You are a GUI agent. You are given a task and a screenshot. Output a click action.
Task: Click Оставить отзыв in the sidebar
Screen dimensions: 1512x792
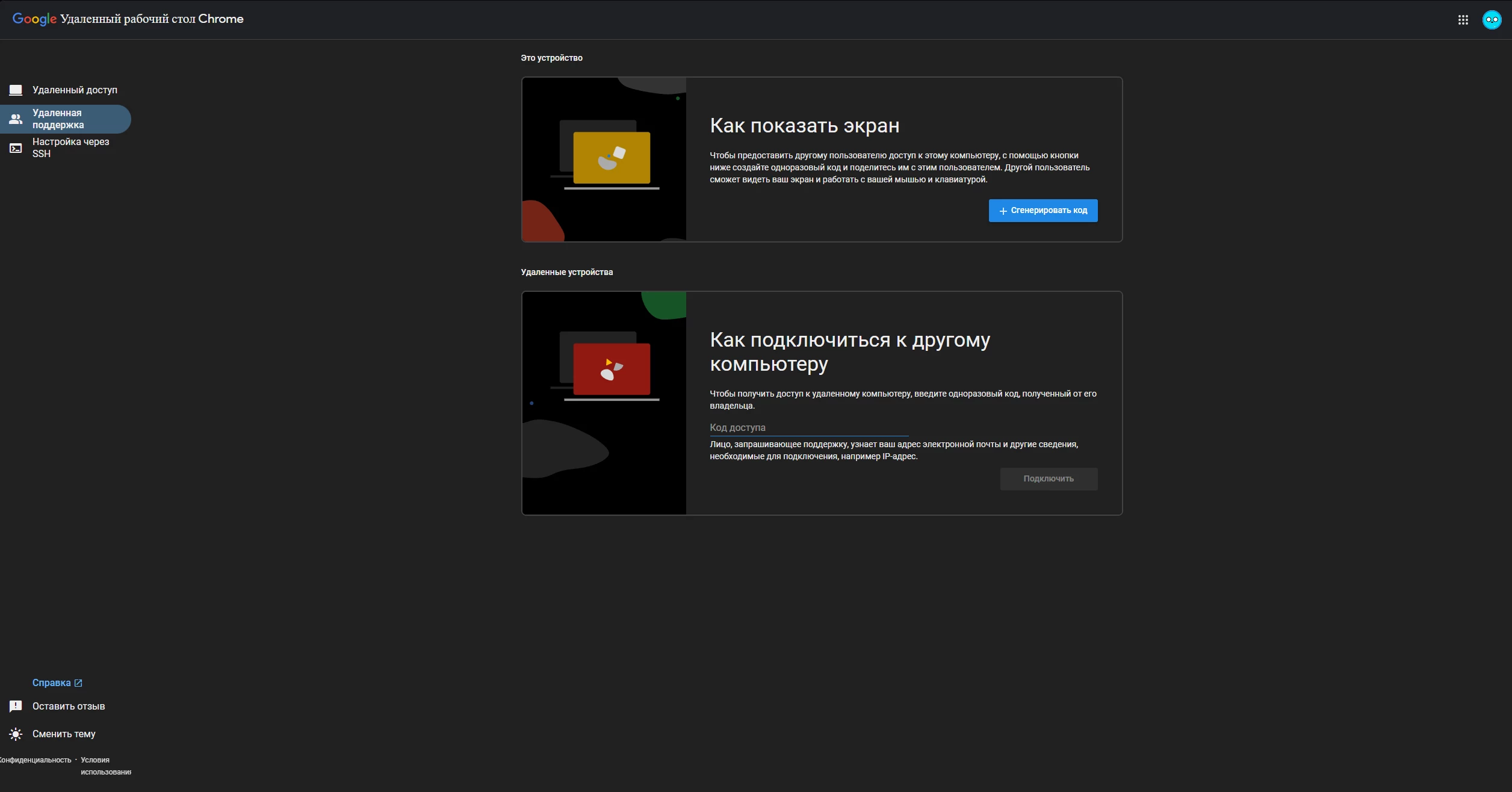69,706
